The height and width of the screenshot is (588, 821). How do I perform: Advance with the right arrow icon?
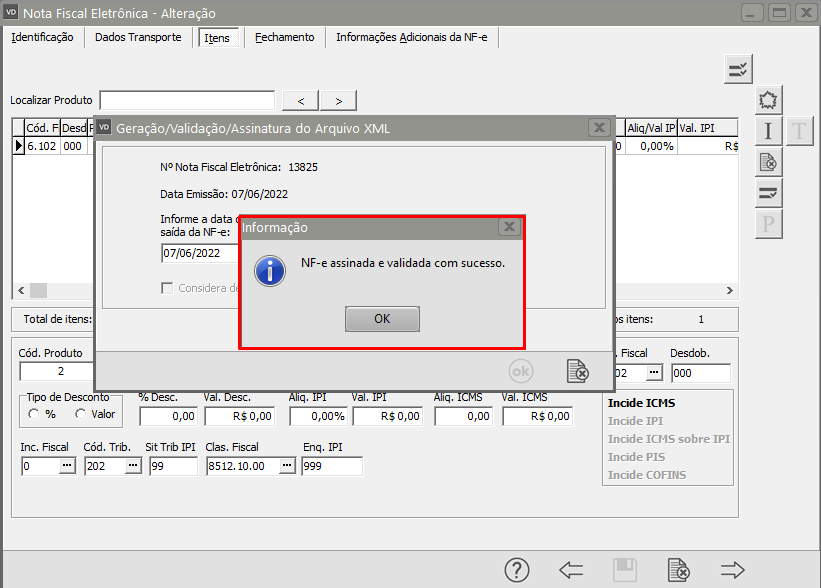733,570
